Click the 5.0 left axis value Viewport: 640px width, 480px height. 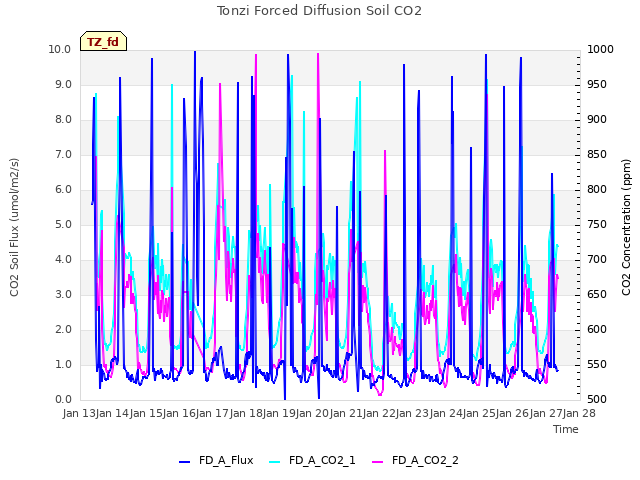pos(63,225)
